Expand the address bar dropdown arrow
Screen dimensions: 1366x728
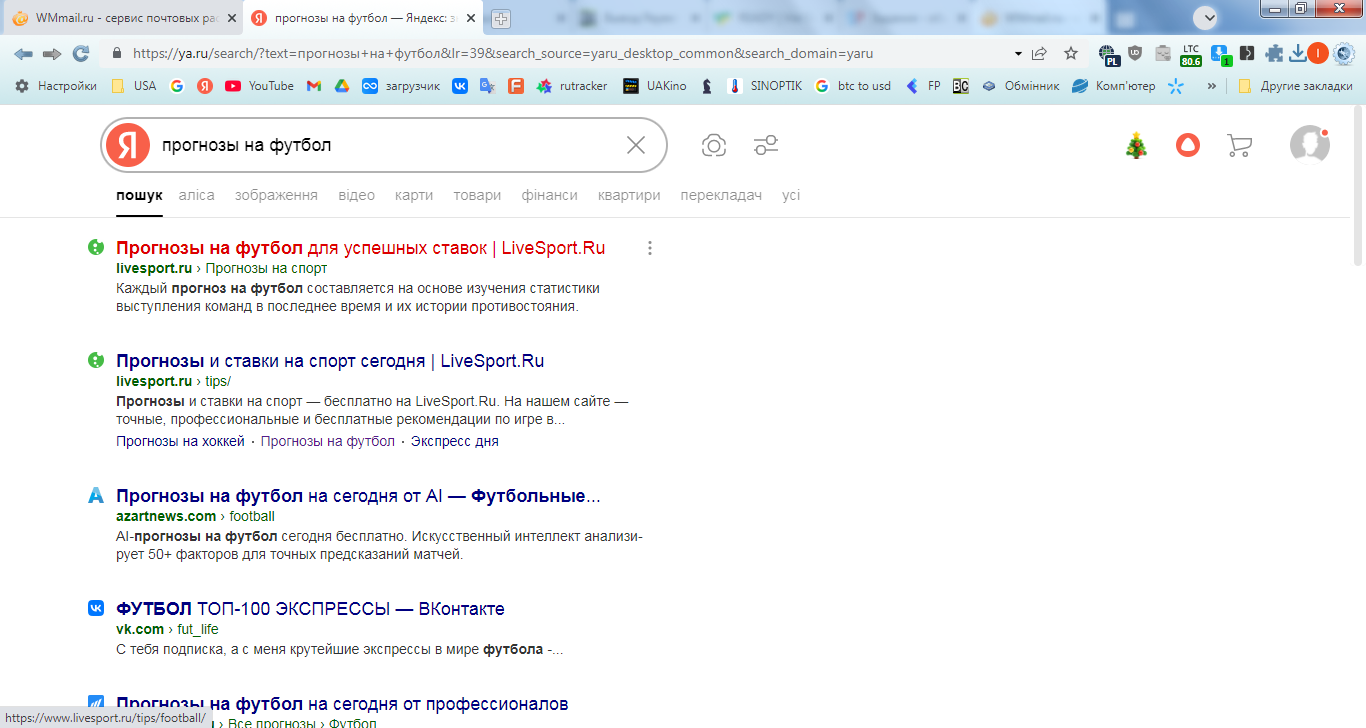coord(1018,54)
